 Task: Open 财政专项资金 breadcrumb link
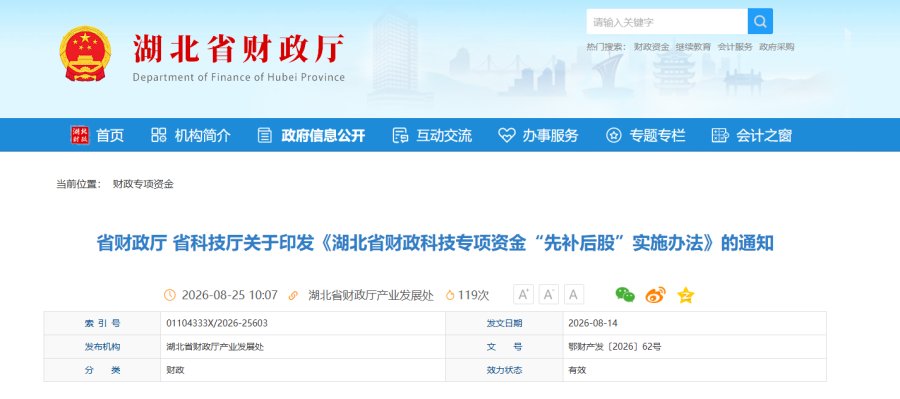click(x=143, y=184)
